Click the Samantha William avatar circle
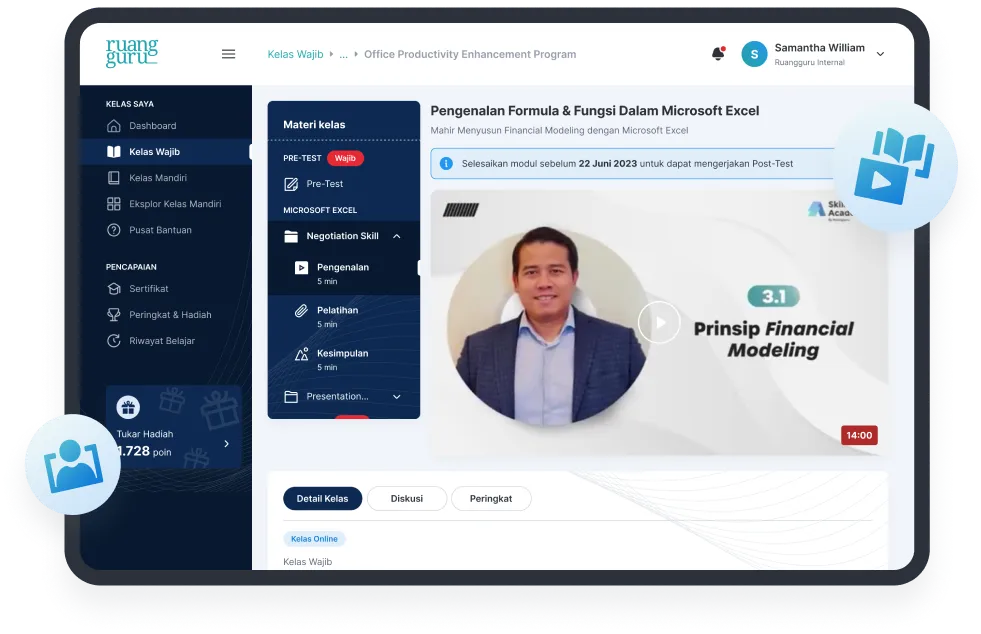 coord(754,54)
